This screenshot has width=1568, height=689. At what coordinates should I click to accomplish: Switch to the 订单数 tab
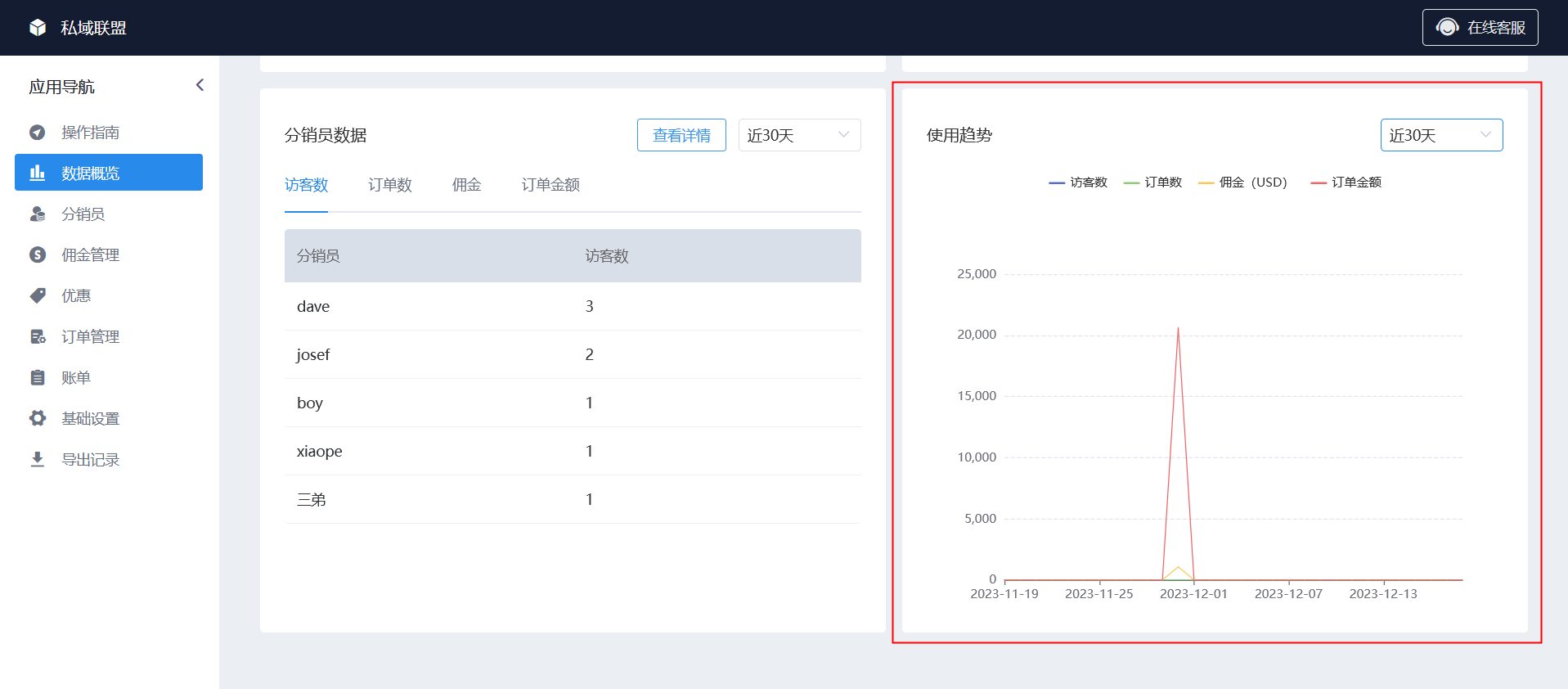point(390,185)
